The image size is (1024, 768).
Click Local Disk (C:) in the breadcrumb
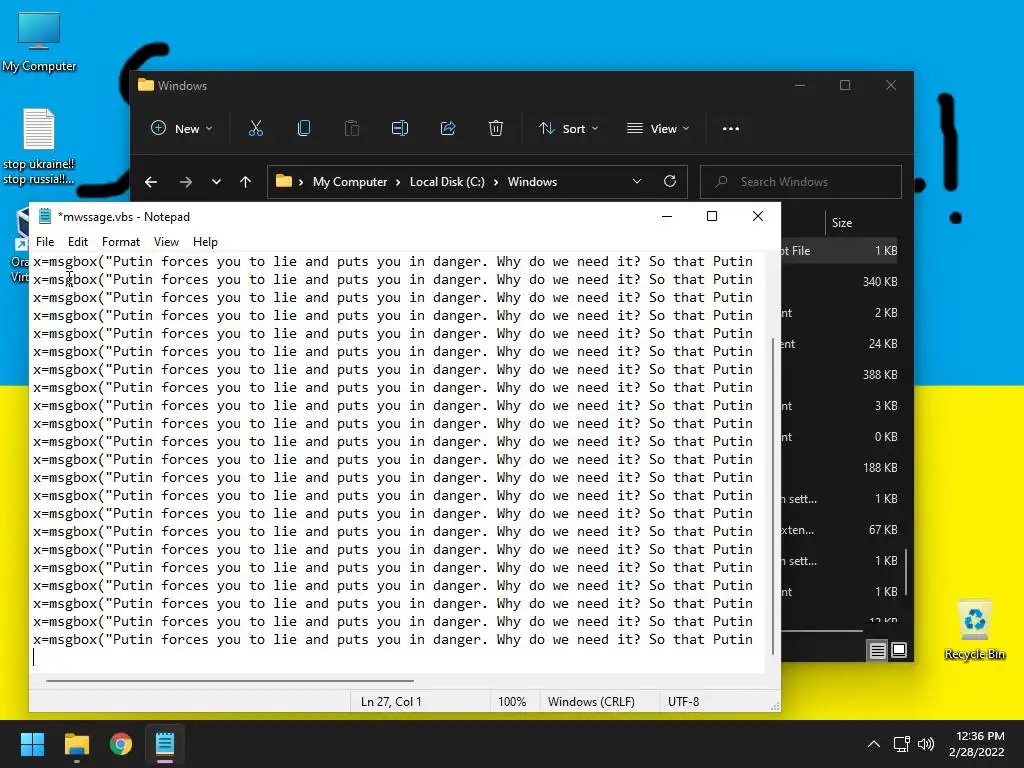tap(447, 182)
